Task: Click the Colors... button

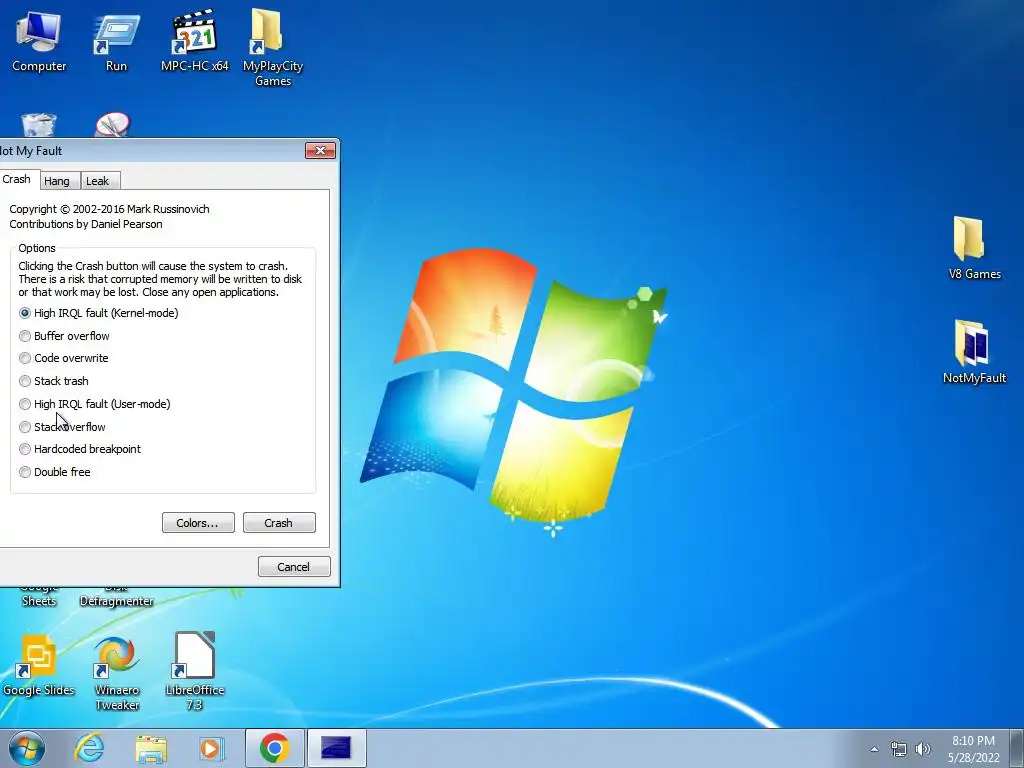Action: click(x=198, y=522)
